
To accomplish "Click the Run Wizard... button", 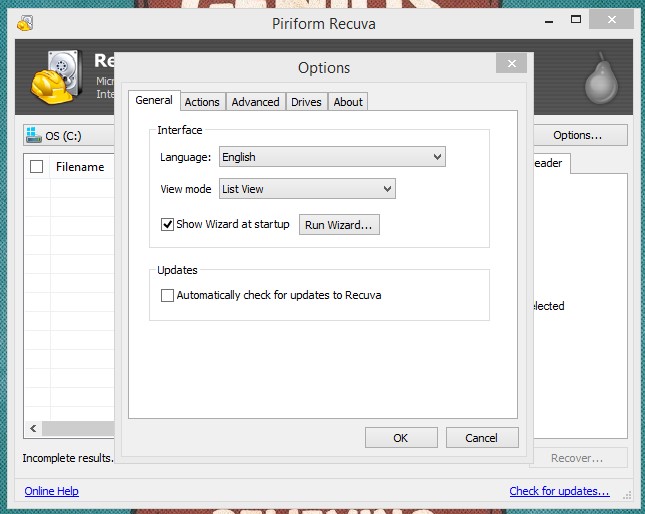I will (x=339, y=225).
